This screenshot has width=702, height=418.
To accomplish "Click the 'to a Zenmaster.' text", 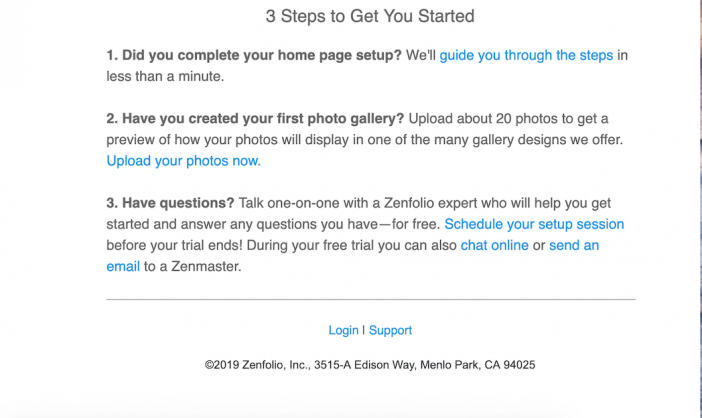I will pos(193,266).
